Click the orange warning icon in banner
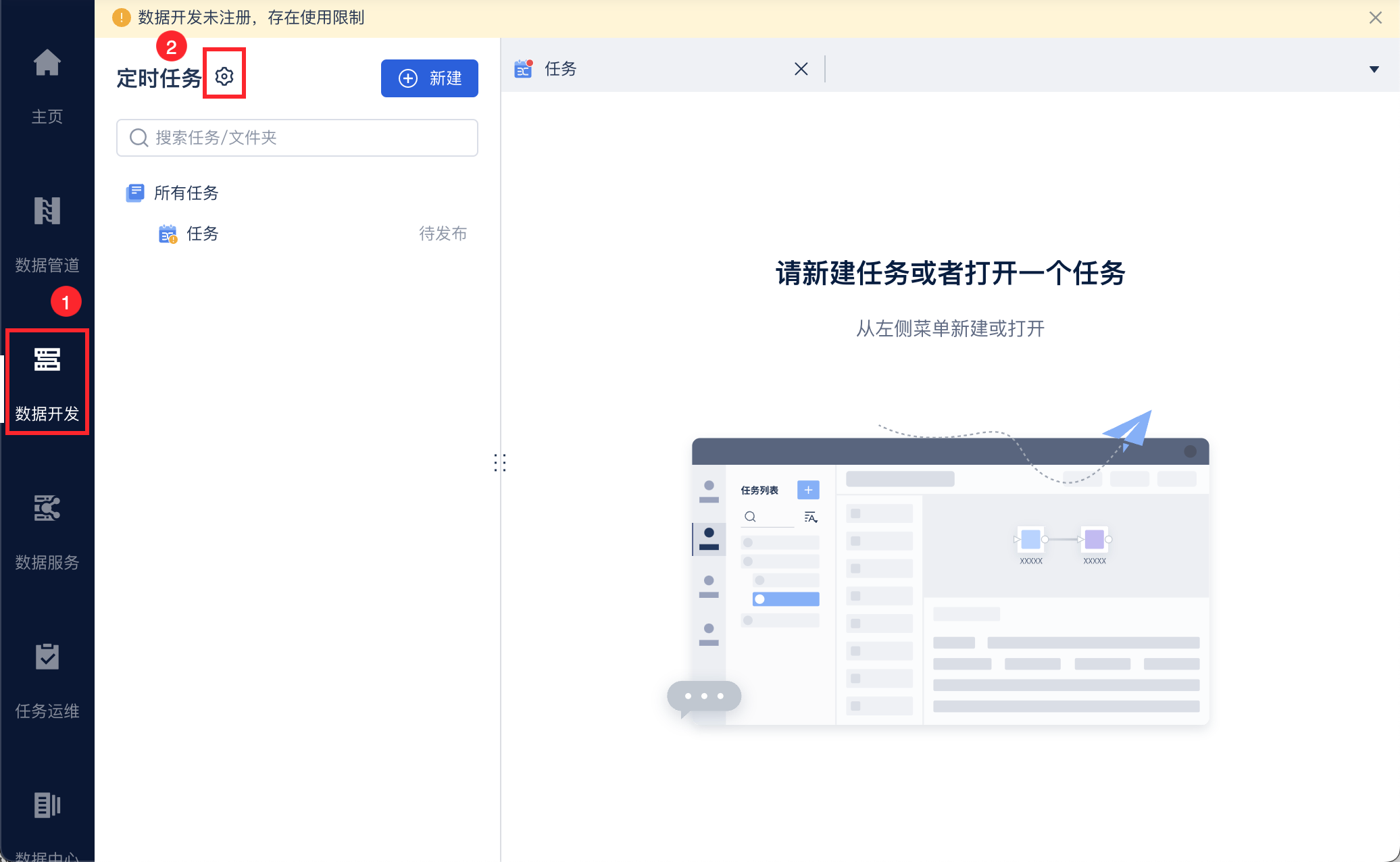The height and width of the screenshot is (862, 1400). point(121,18)
